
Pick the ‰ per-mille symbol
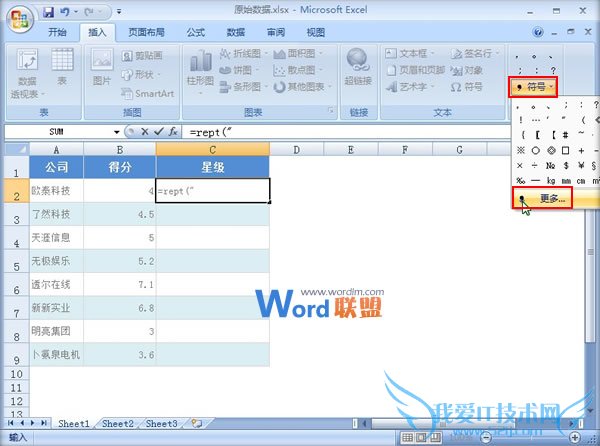click(520, 180)
